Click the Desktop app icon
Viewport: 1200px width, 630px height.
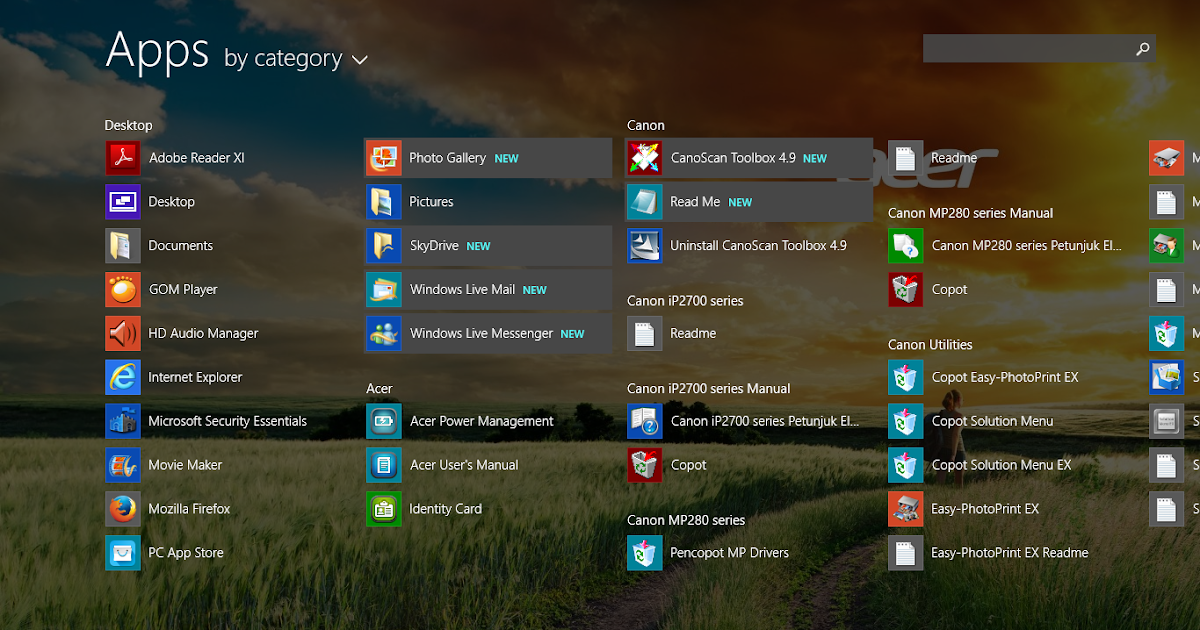(123, 202)
